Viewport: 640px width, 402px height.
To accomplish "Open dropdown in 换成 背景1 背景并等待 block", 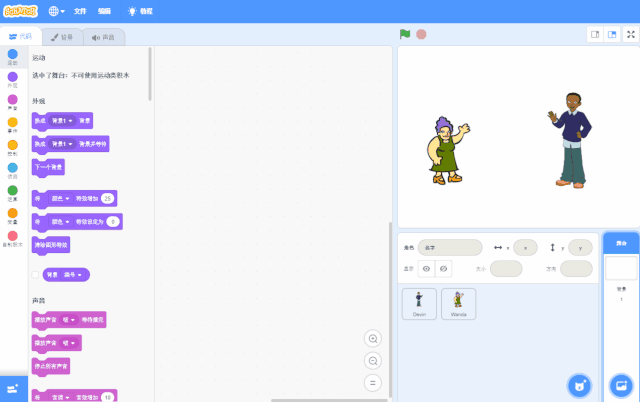I will pos(62,144).
